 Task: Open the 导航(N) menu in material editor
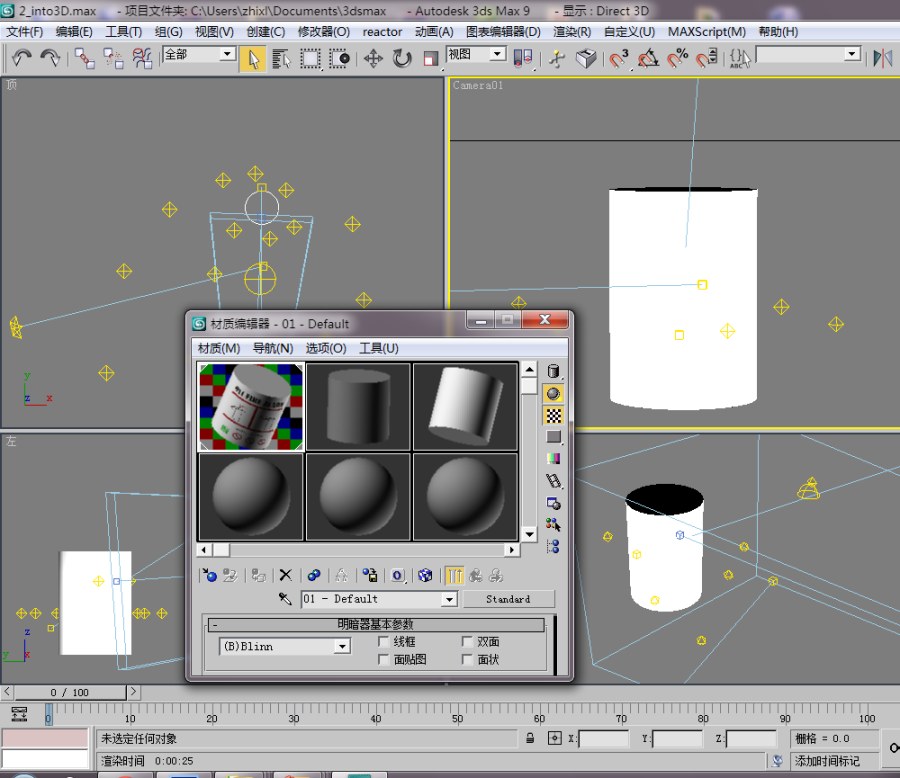273,348
